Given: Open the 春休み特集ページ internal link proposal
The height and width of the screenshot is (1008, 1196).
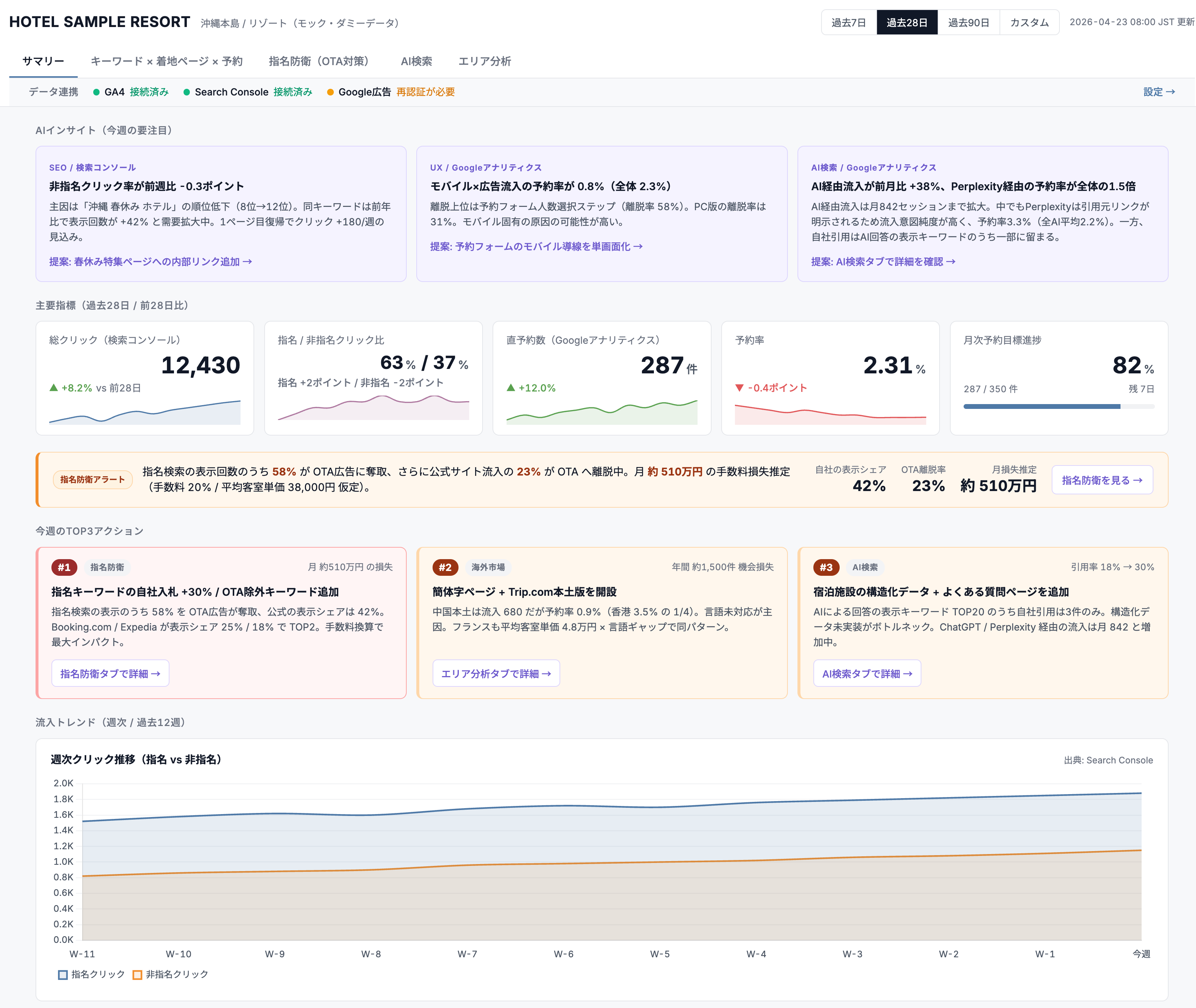Looking at the screenshot, I should coord(150,262).
